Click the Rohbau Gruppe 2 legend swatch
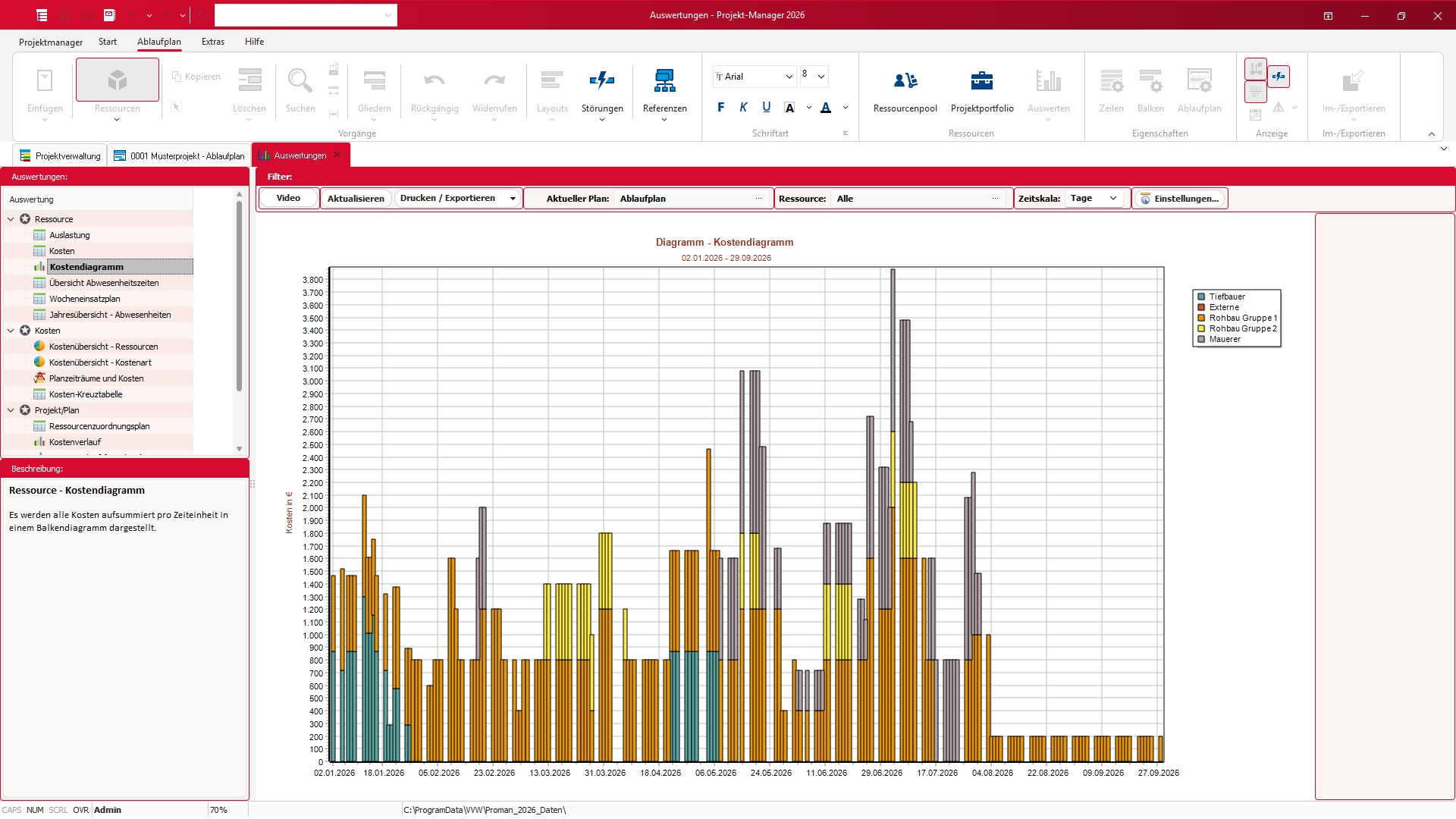1456x819 pixels. click(1200, 329)
